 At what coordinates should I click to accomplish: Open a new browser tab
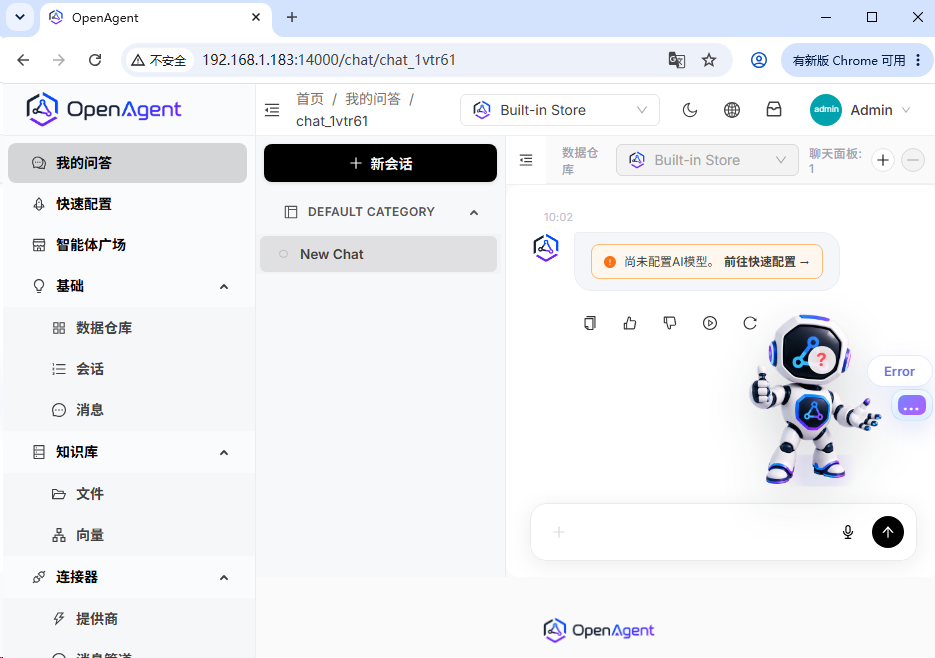[292, 17]
